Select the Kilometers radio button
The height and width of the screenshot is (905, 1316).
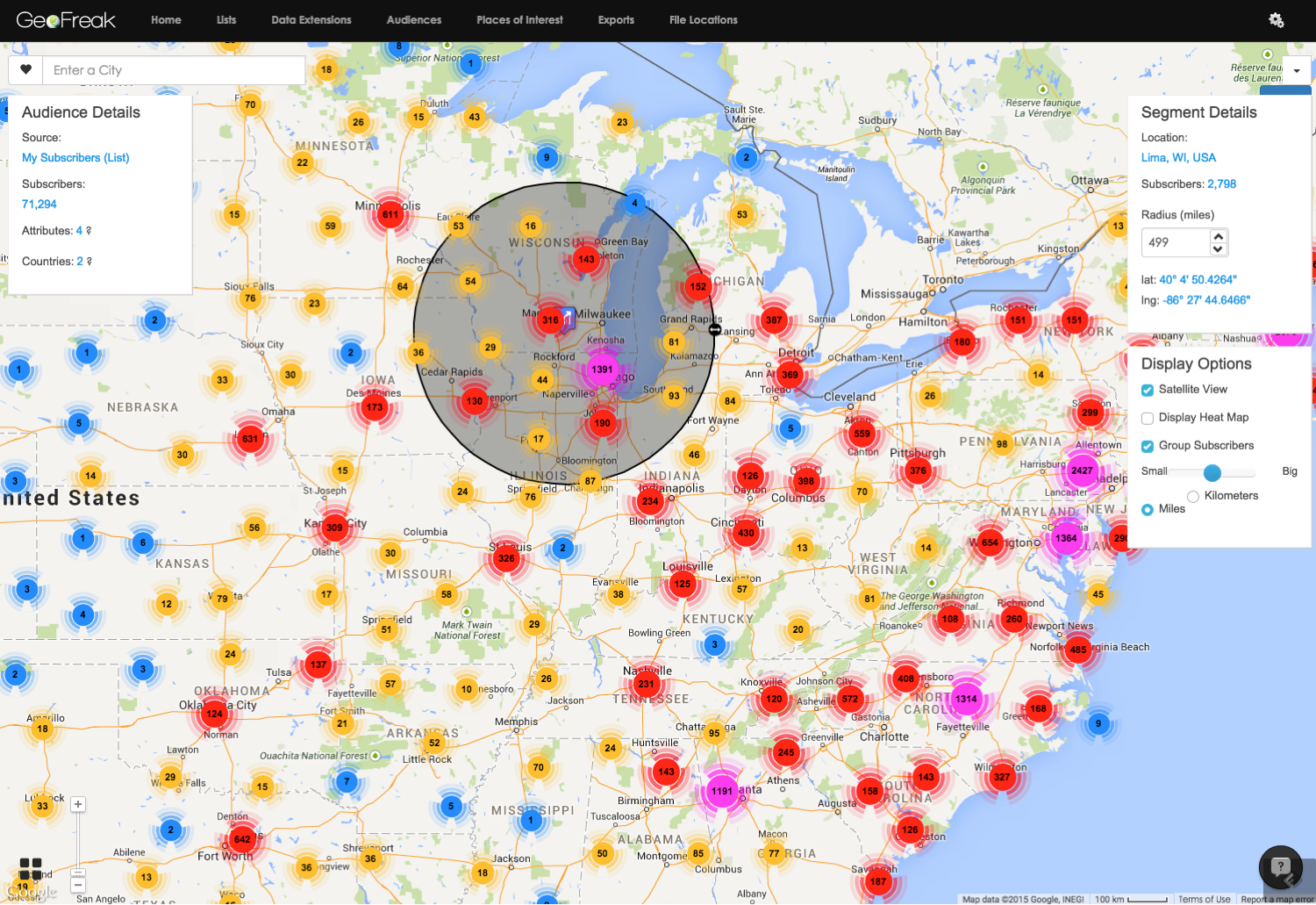[1193, 497]
